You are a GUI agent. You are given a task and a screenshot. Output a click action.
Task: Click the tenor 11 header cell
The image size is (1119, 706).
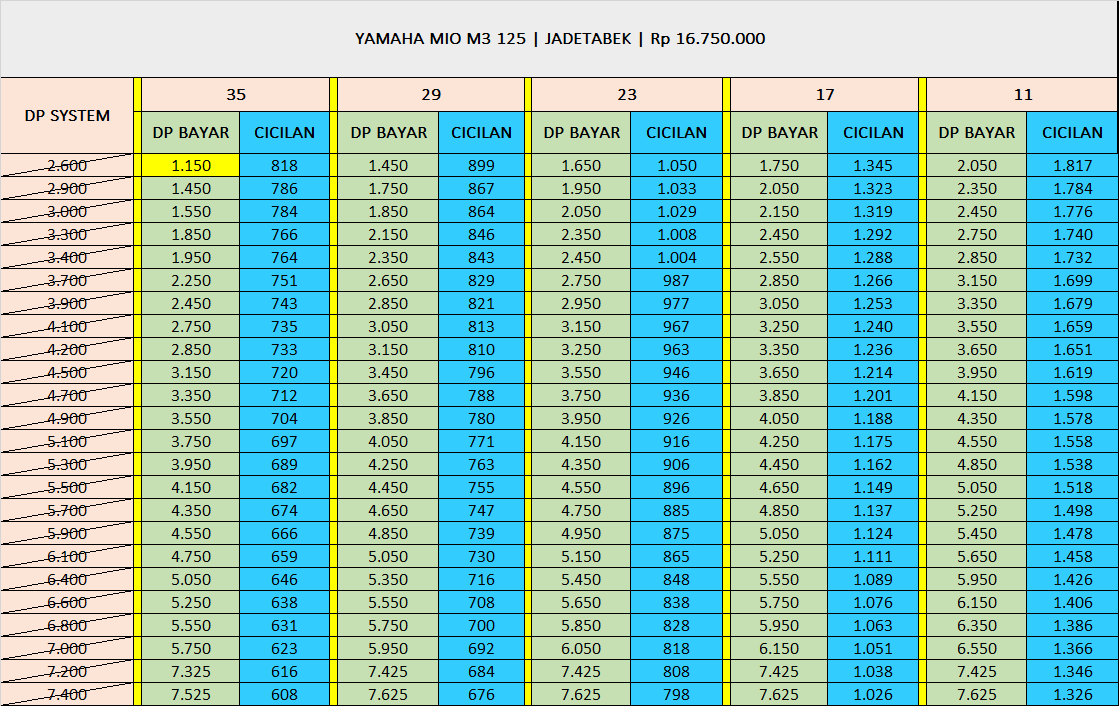(1023, 95)
